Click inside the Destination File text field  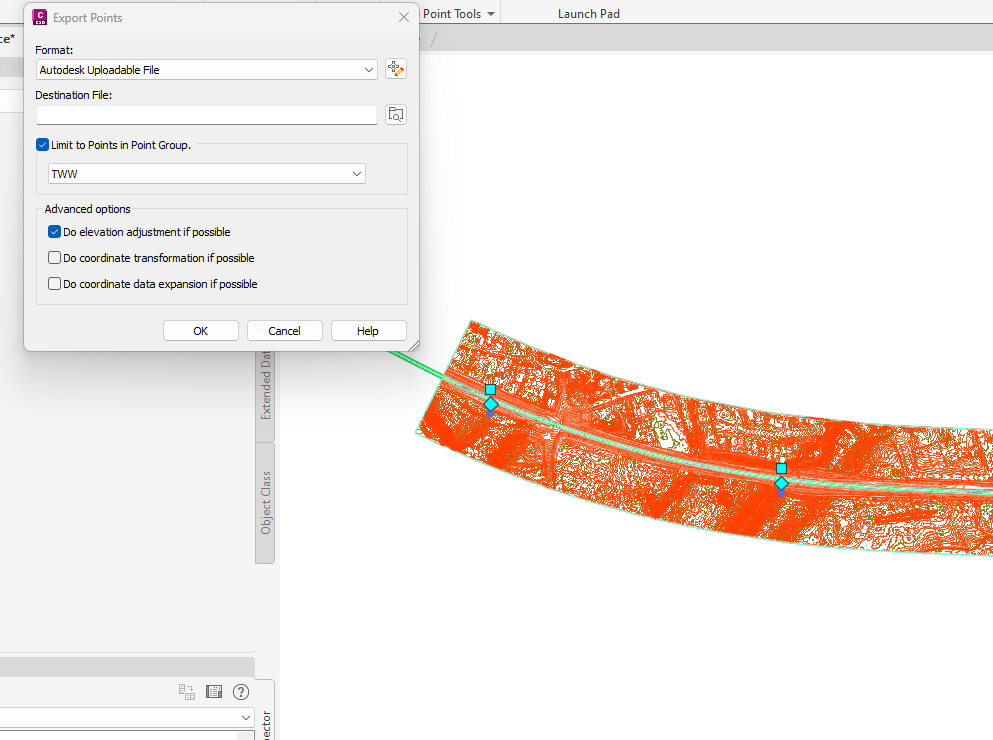pos(200,114)
